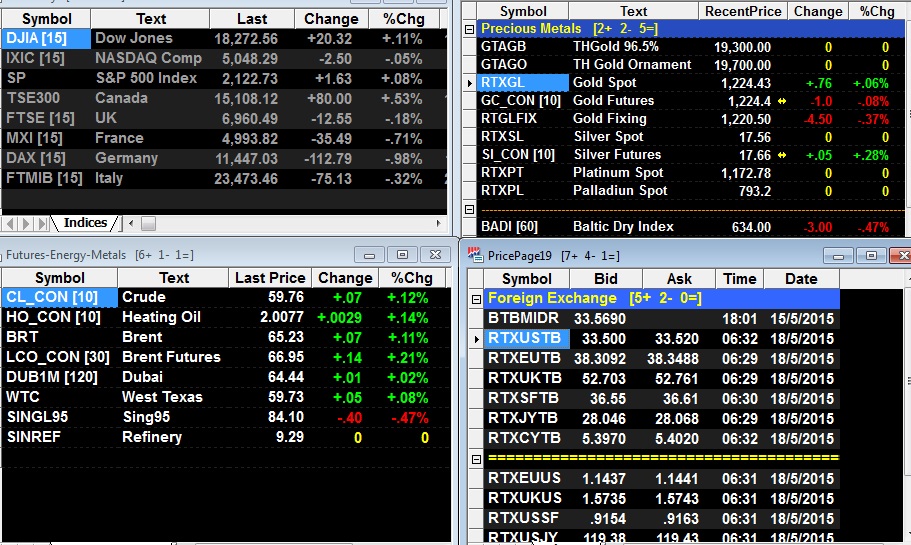Select the RTXUSTB symbol
This screenshot has width=911, height=545.
(x=525, y=338)
